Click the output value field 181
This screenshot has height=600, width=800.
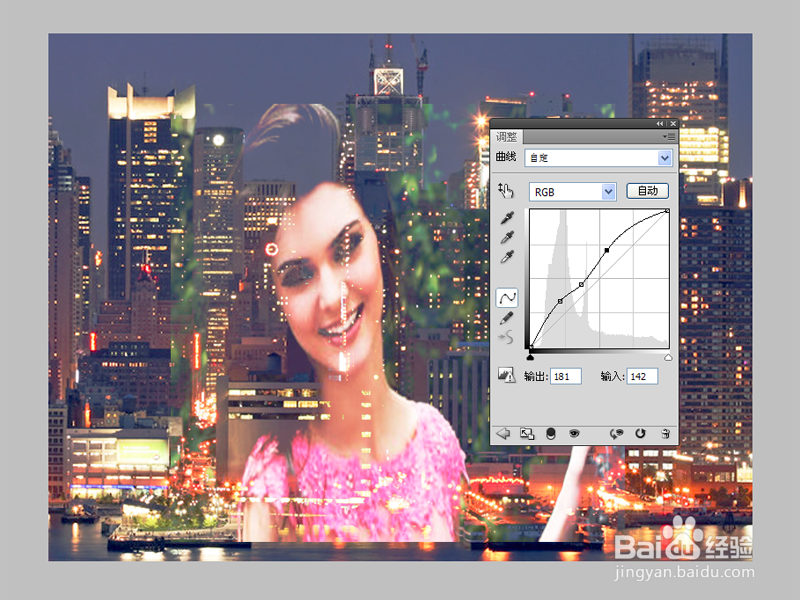tap(565, 377)
